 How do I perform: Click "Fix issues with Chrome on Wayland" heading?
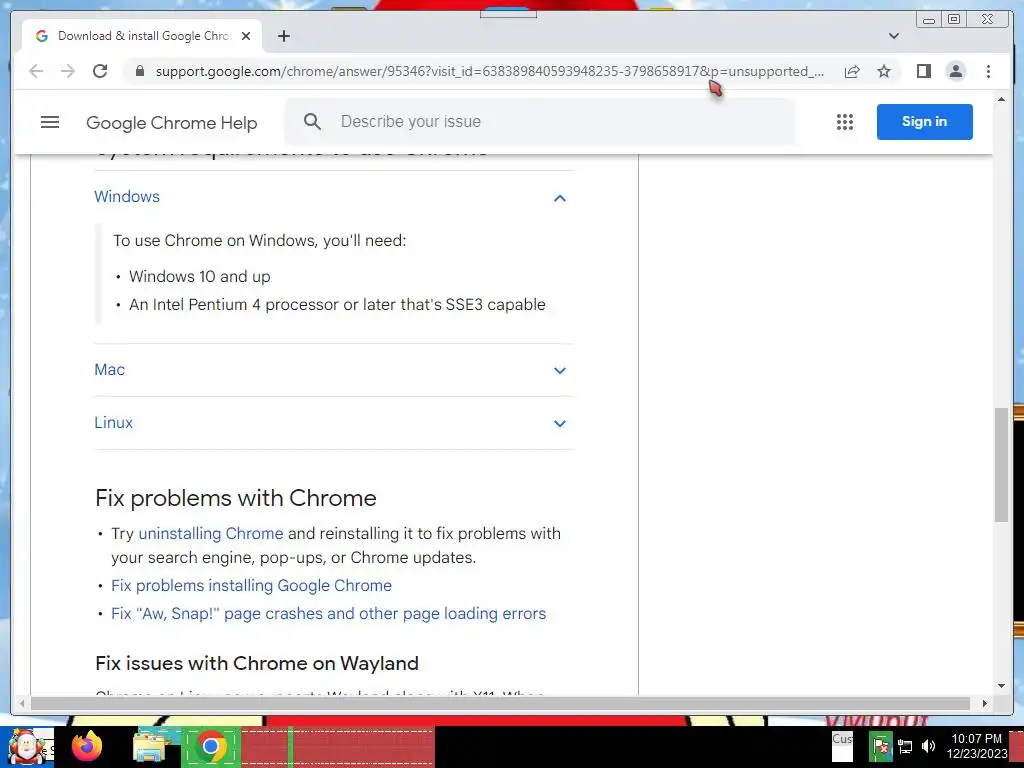coord(257,664)
